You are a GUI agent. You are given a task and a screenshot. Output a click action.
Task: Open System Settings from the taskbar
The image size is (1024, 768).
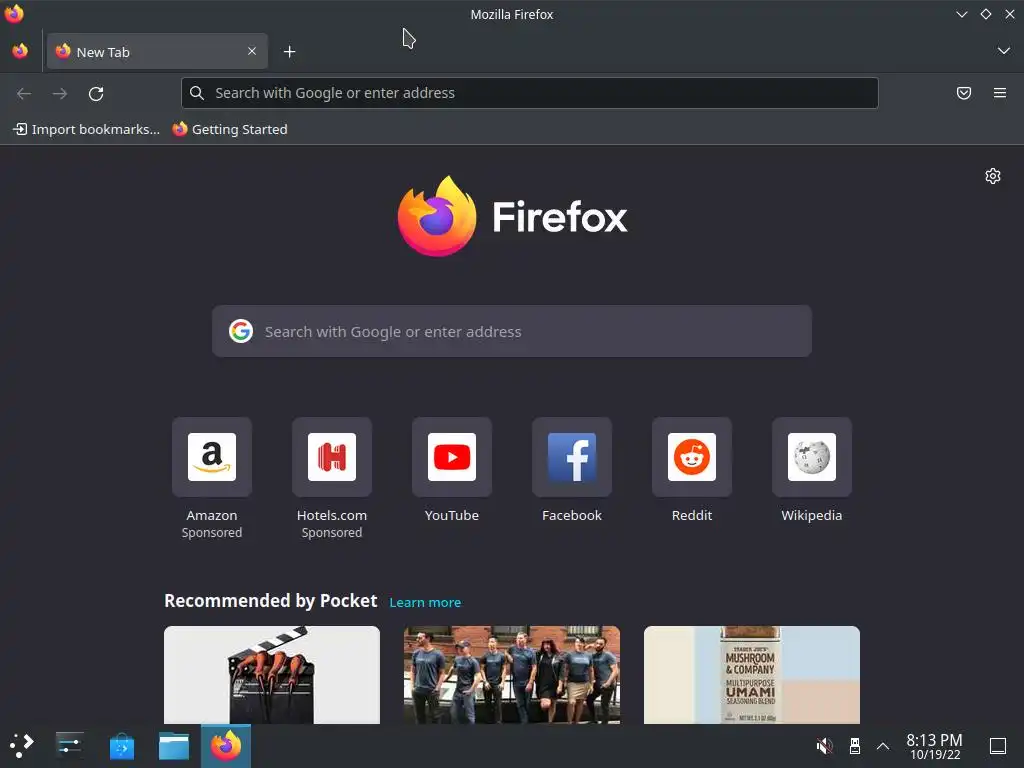click(69, 745)
